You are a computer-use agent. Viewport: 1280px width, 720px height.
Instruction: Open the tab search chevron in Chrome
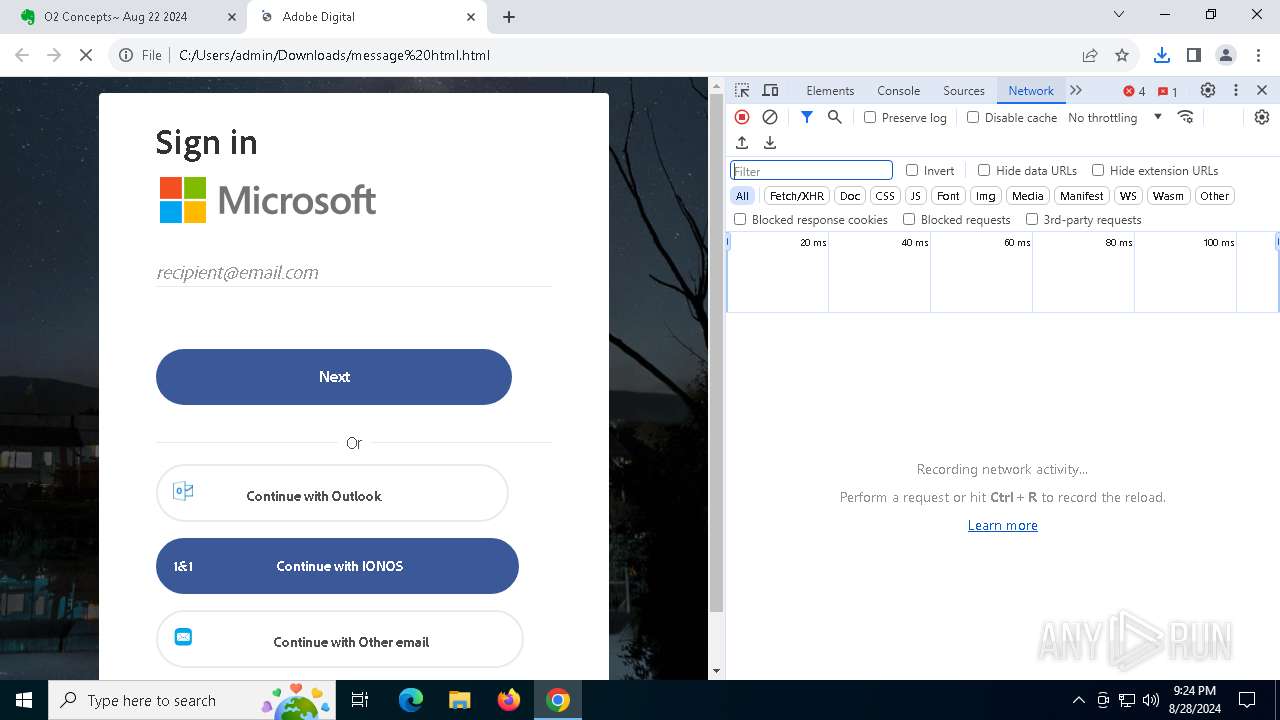[x=1119, y=15]
